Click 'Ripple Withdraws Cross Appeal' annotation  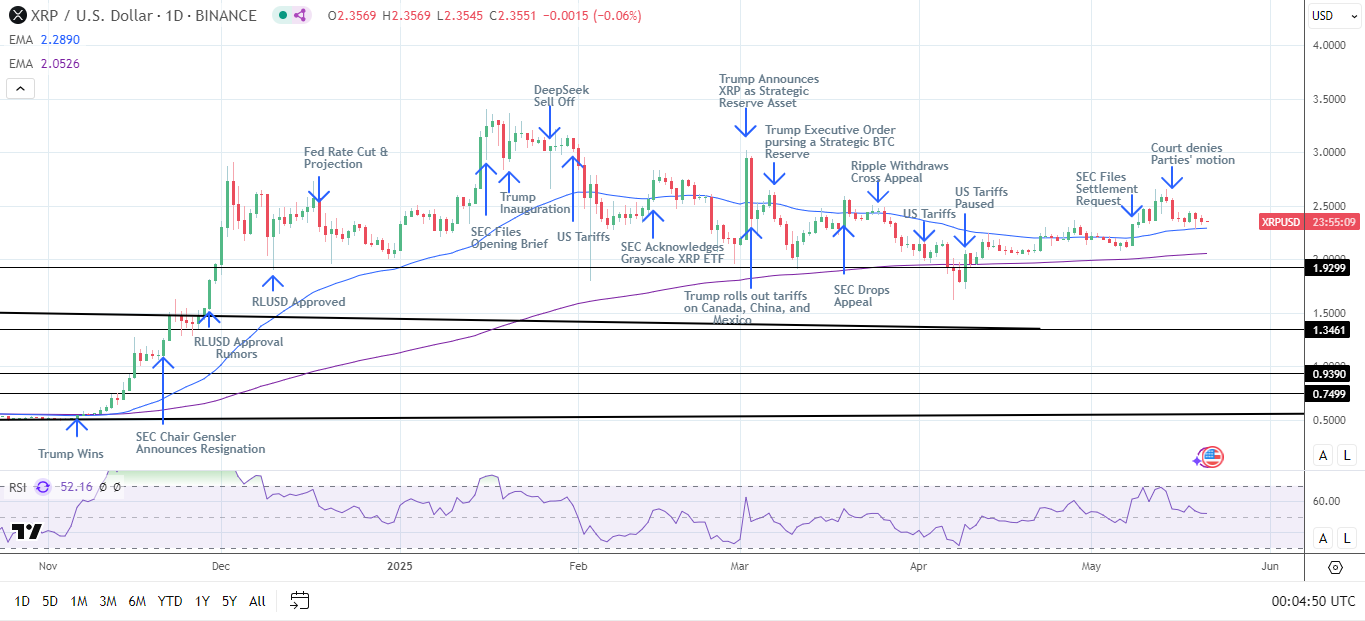(x=900, y=172)
